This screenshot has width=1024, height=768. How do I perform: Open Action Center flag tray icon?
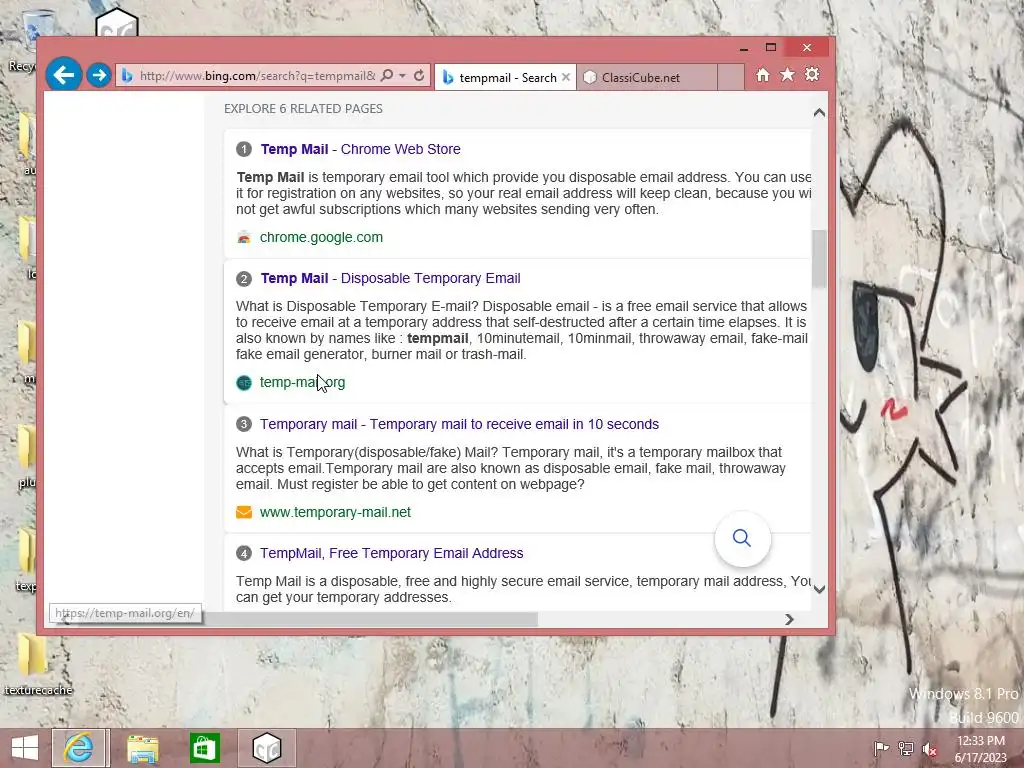click(x=881, y=748)
